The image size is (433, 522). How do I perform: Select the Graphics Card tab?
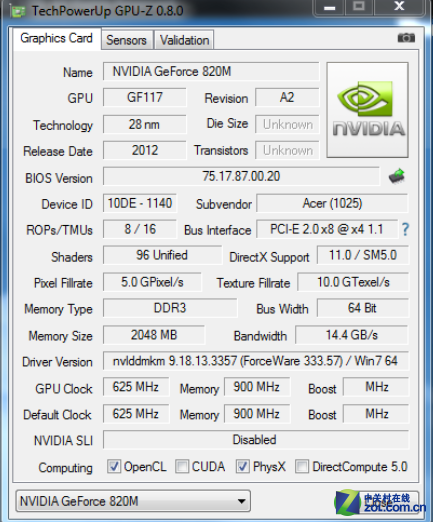(x=56, y=38)
